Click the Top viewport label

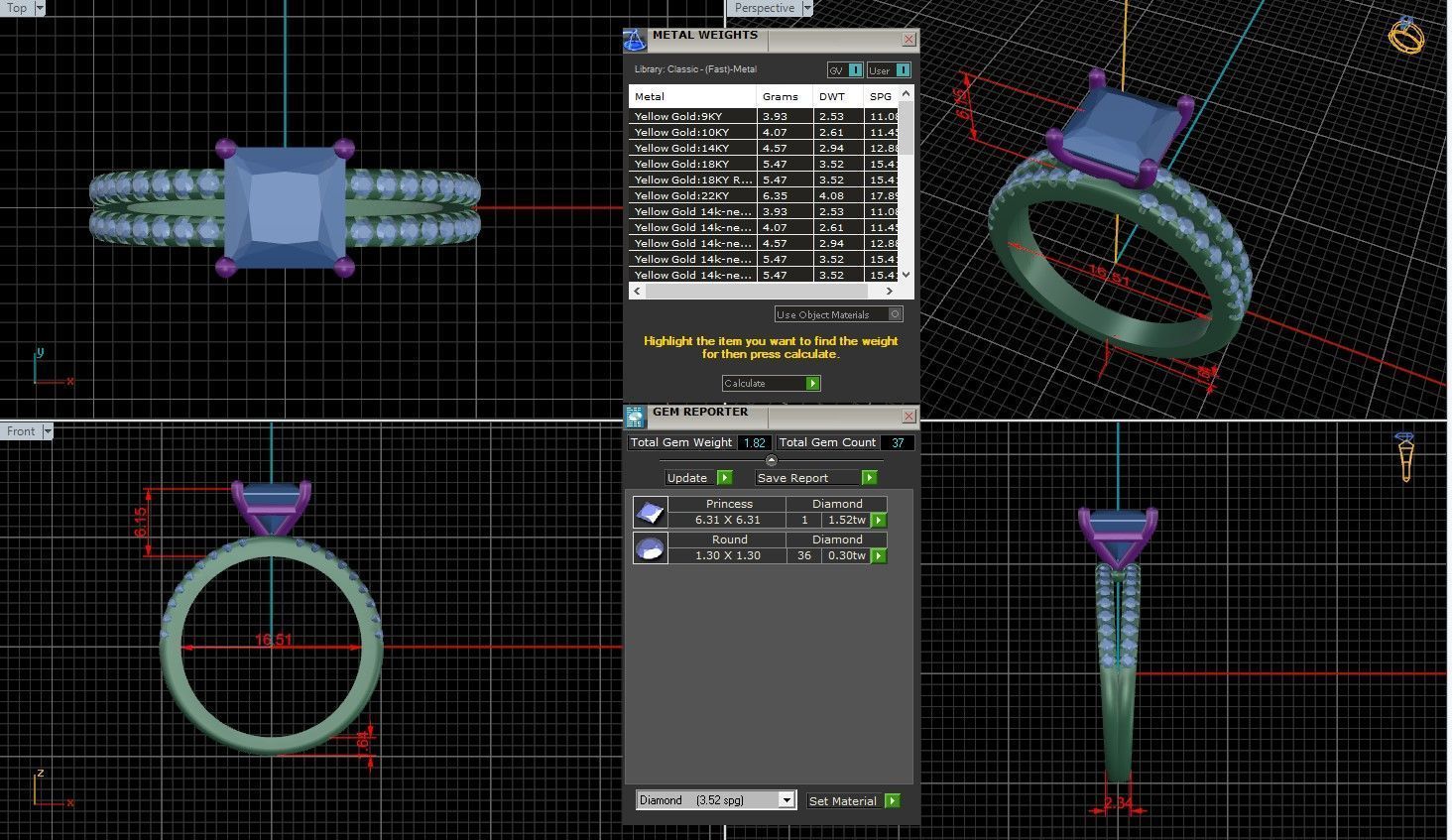(x=17, y=8)
